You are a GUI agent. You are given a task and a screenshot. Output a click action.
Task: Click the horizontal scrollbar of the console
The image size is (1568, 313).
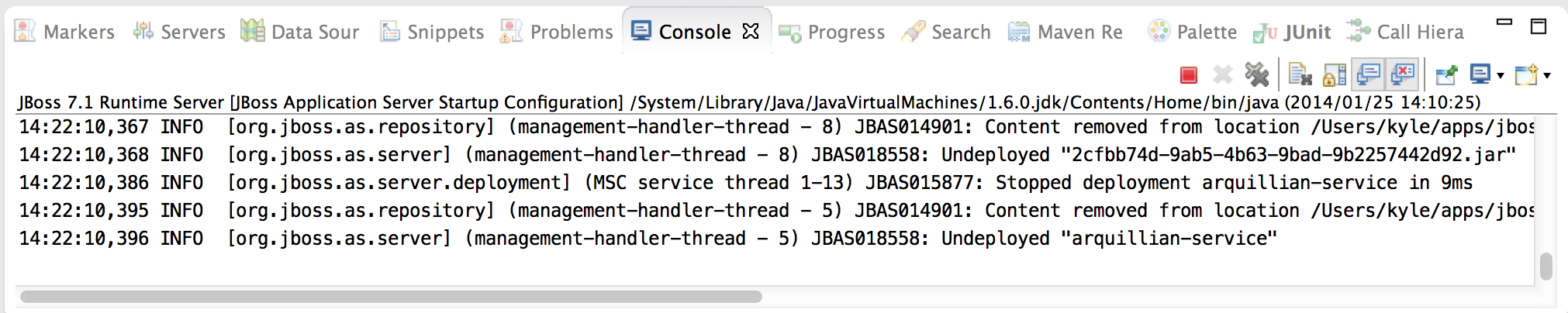(391, 296)
